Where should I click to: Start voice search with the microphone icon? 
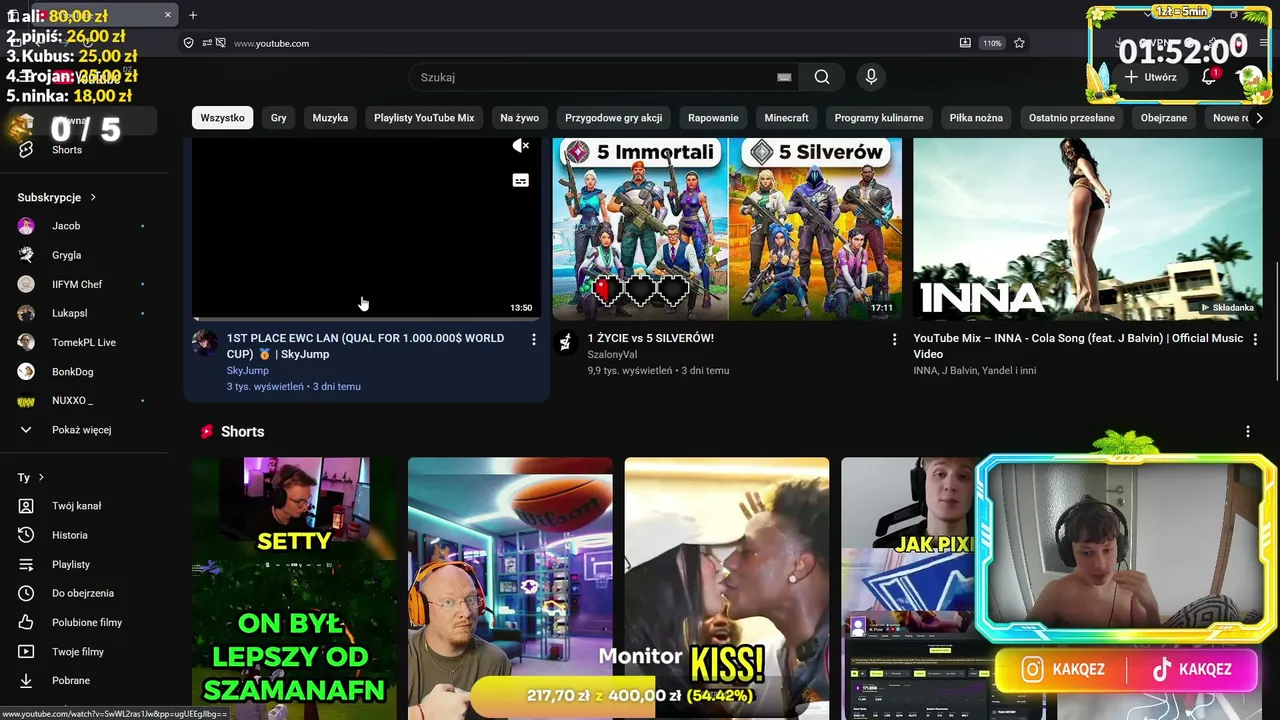[x=871, y=77]
